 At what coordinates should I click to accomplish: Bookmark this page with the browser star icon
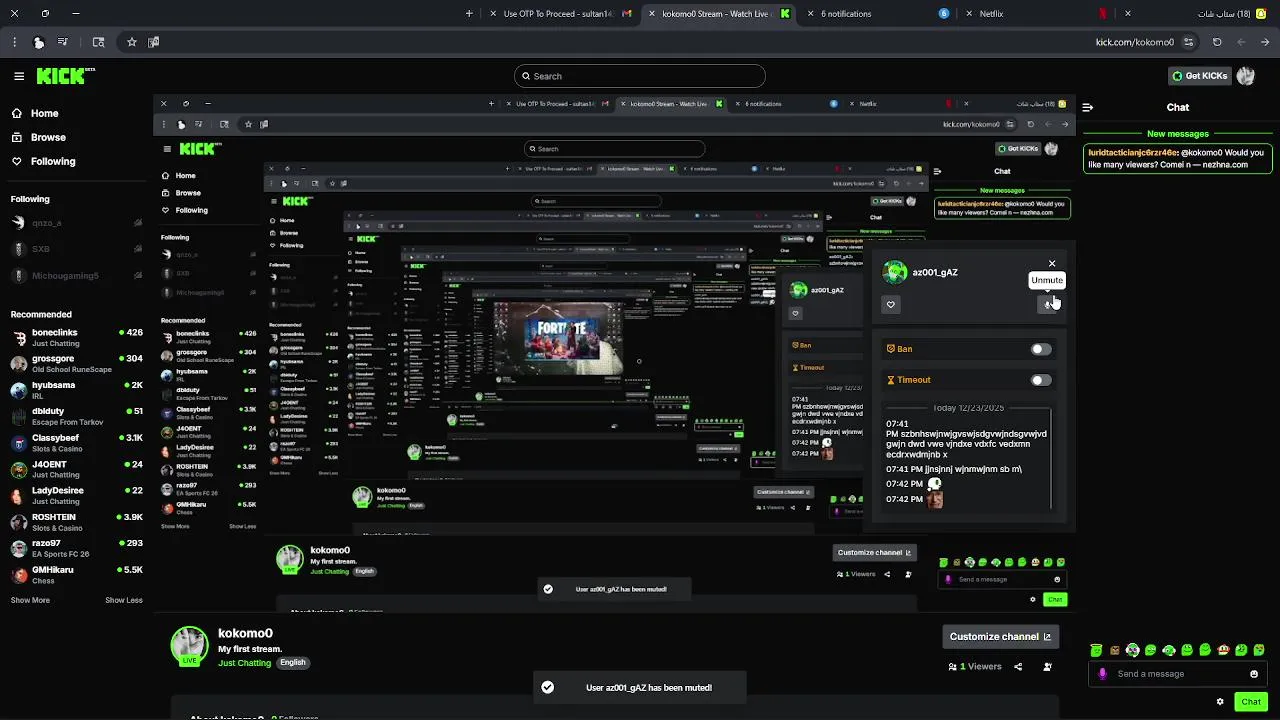tap(131, 42)
